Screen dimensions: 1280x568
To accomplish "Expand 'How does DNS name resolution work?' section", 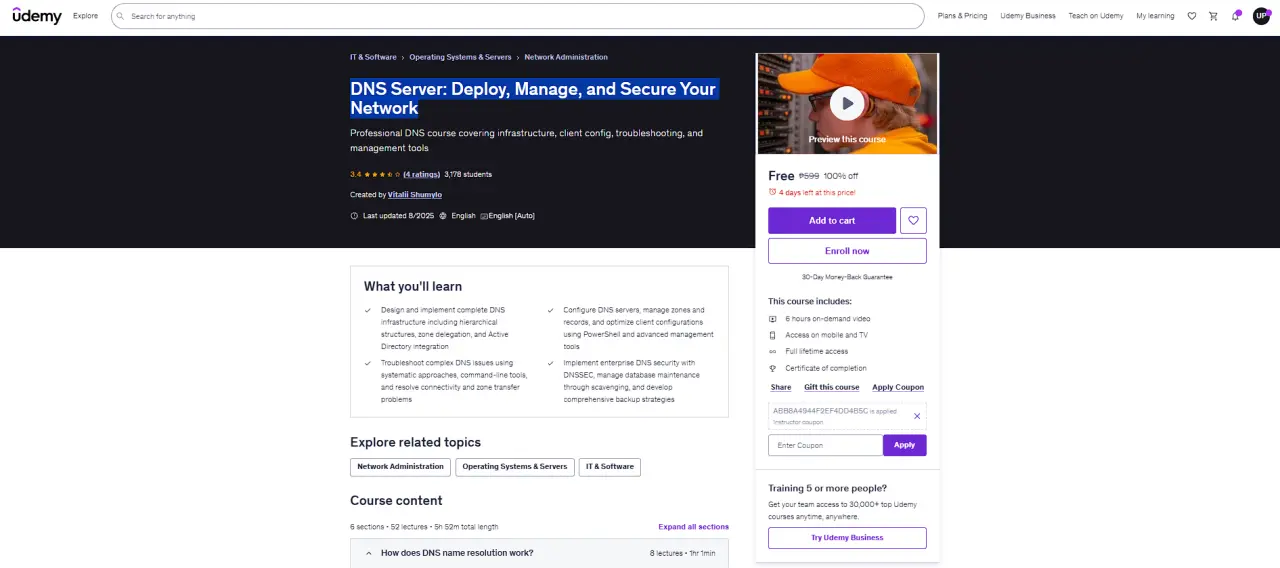I will 539,553.
